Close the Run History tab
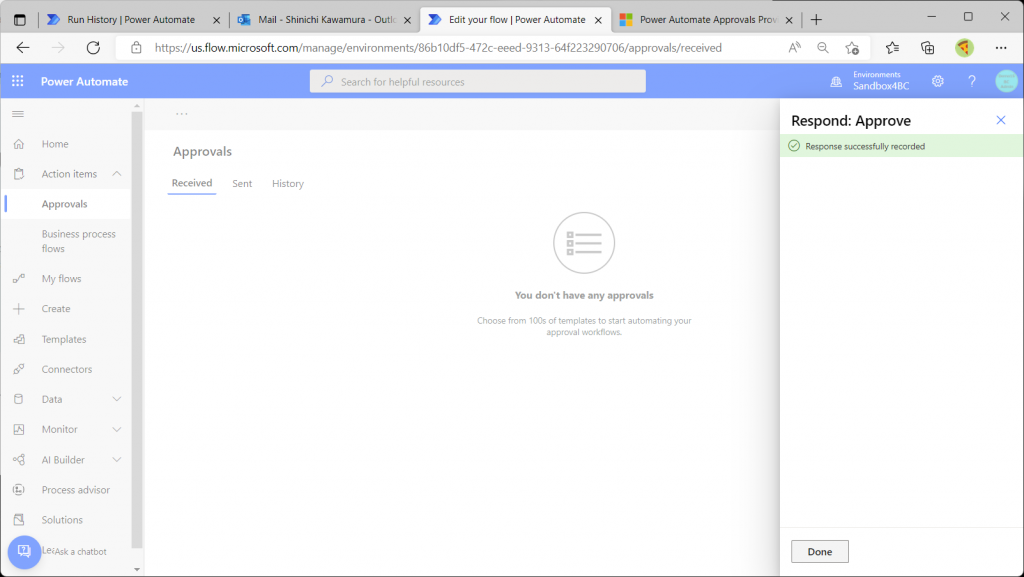 216,20
